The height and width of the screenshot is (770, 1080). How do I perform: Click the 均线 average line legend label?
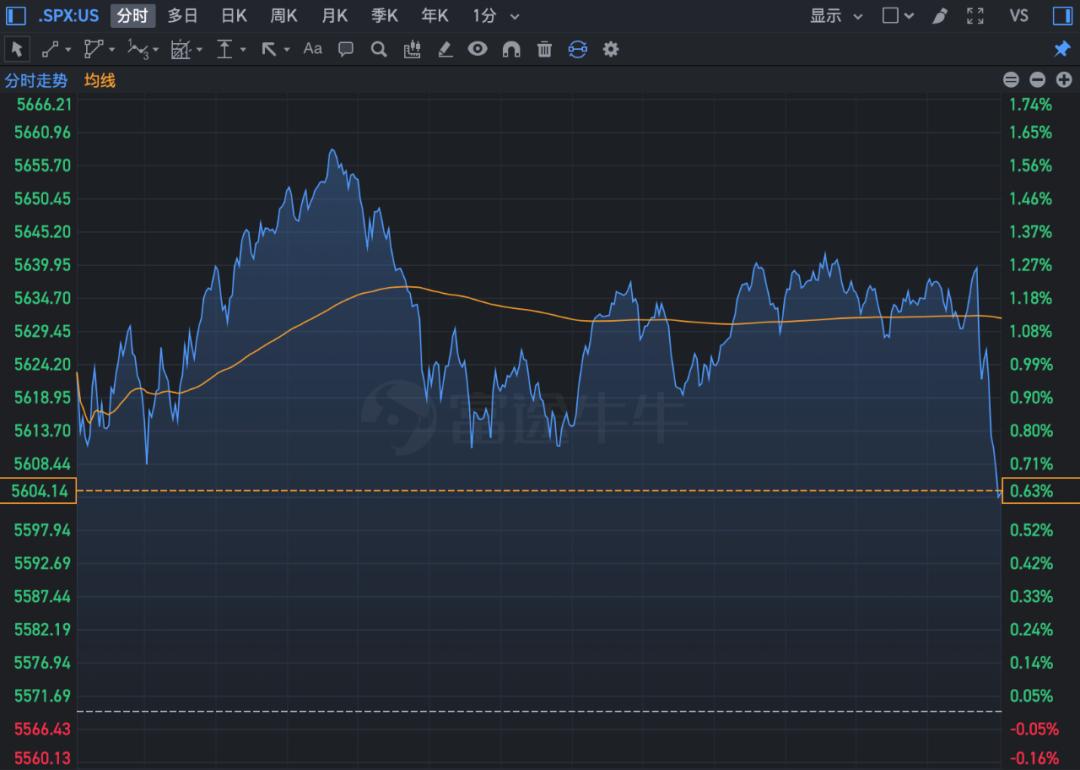tap(100, 80)
